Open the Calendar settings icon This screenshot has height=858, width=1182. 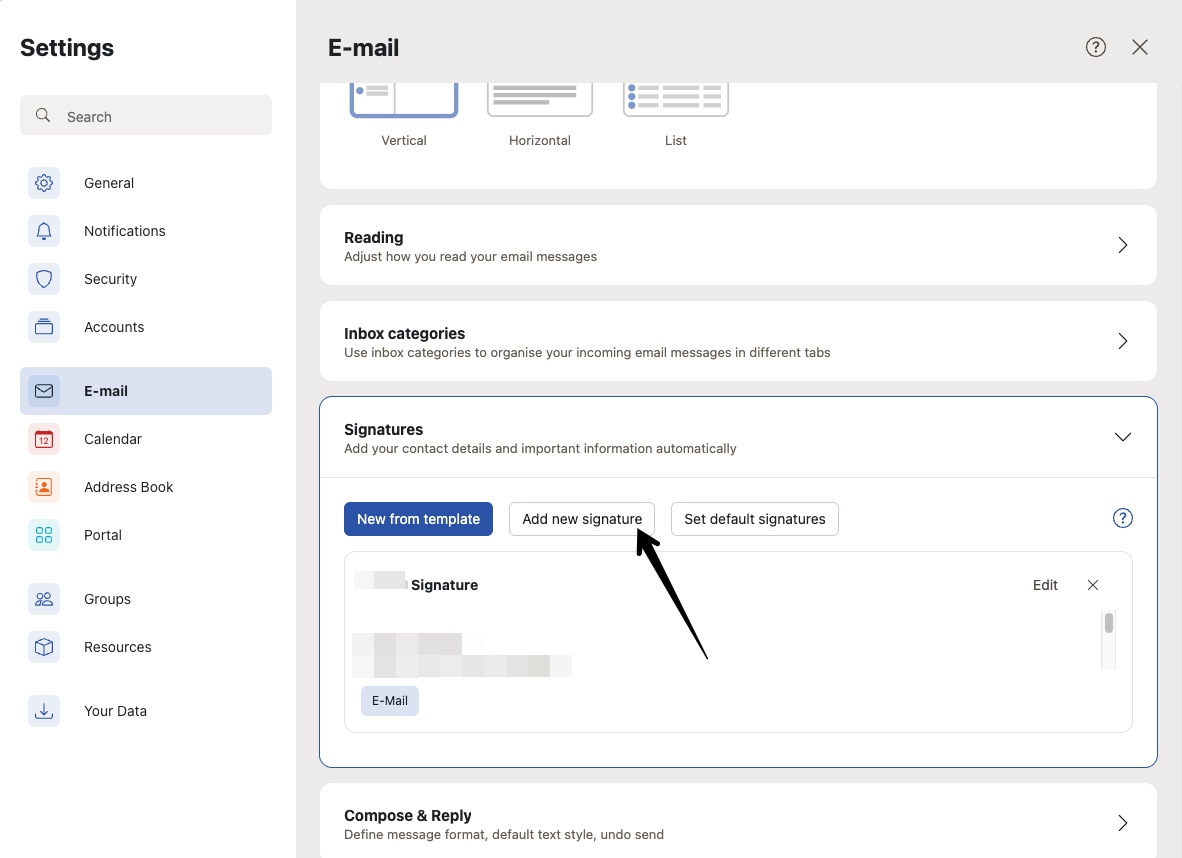pos(44,439)
